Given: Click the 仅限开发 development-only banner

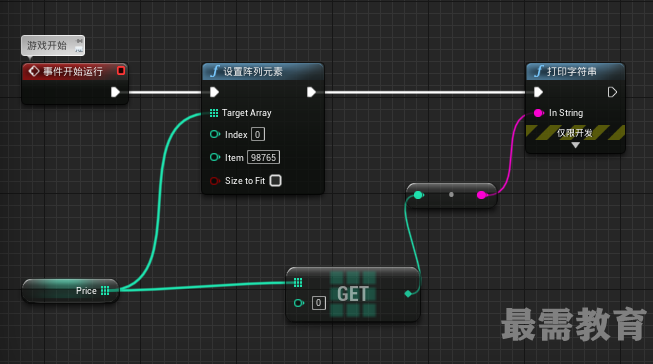Looking at the screenshot, I should click(x=575, y=133).
